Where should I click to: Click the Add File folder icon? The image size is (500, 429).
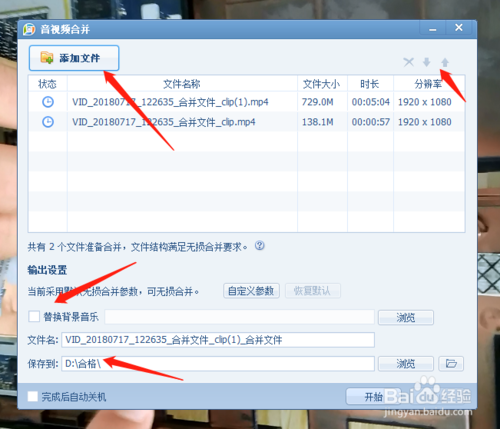point(47,58)
